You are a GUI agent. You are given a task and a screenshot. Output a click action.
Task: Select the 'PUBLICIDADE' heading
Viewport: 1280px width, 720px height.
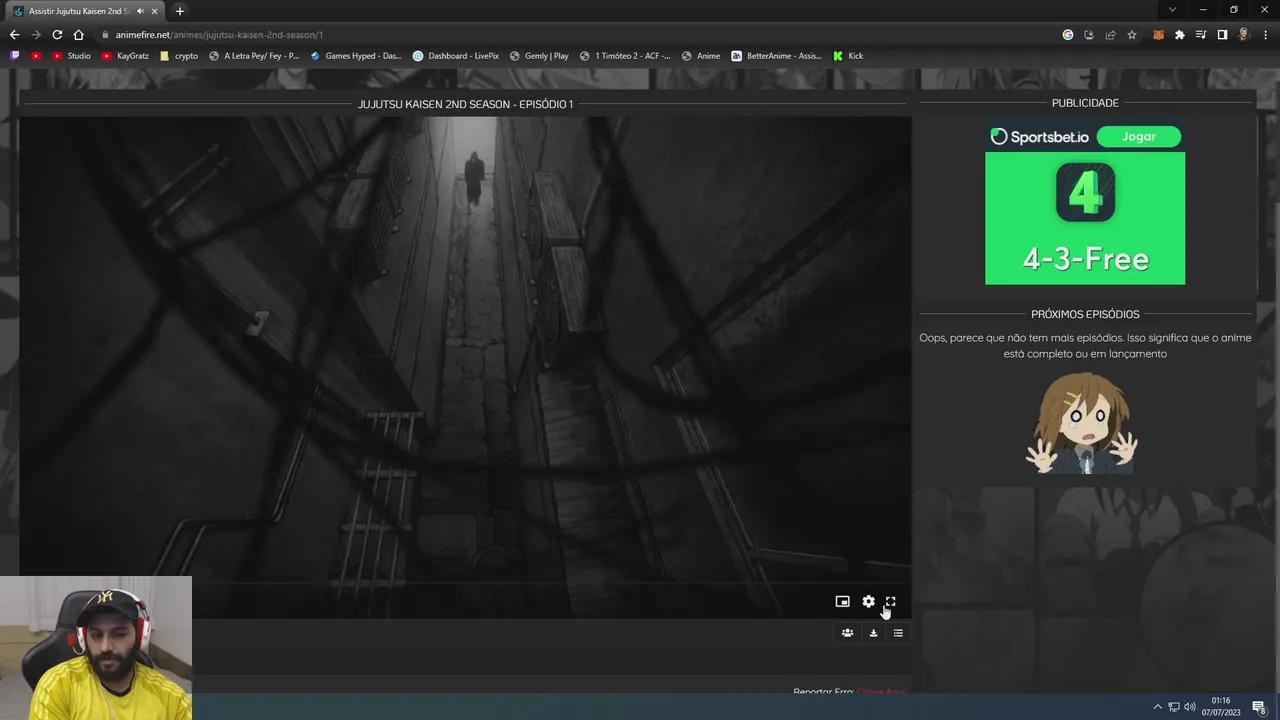[x=1085, y=103]
